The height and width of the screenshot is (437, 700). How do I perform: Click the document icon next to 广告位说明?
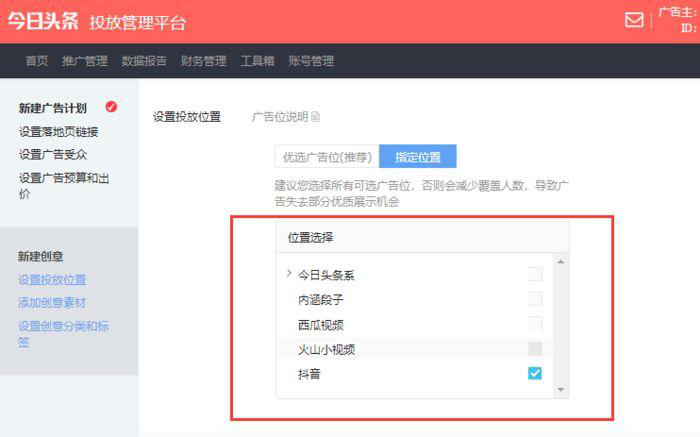(x=316, y=117)
